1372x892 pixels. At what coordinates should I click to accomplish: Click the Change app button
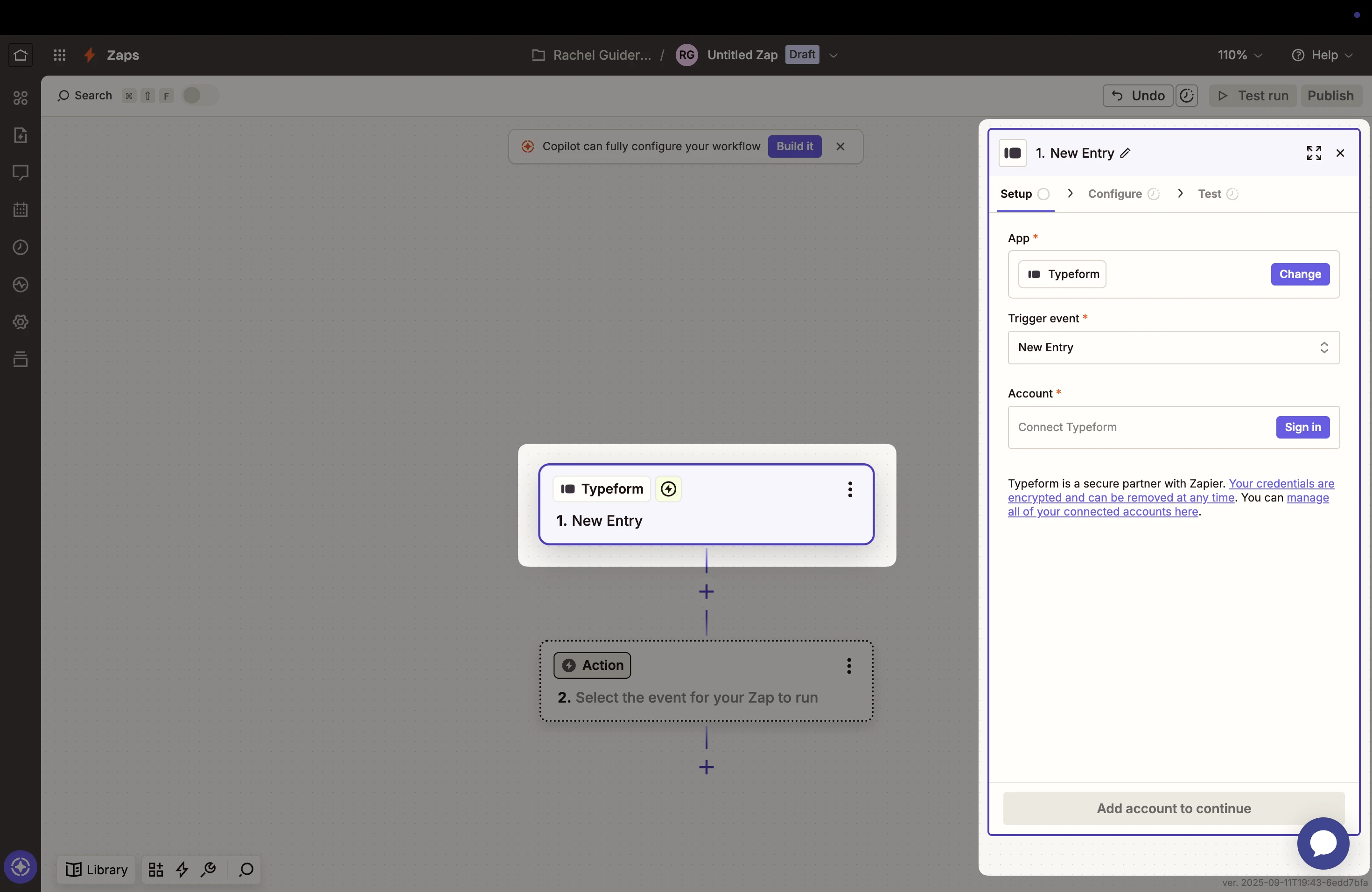1300,274
